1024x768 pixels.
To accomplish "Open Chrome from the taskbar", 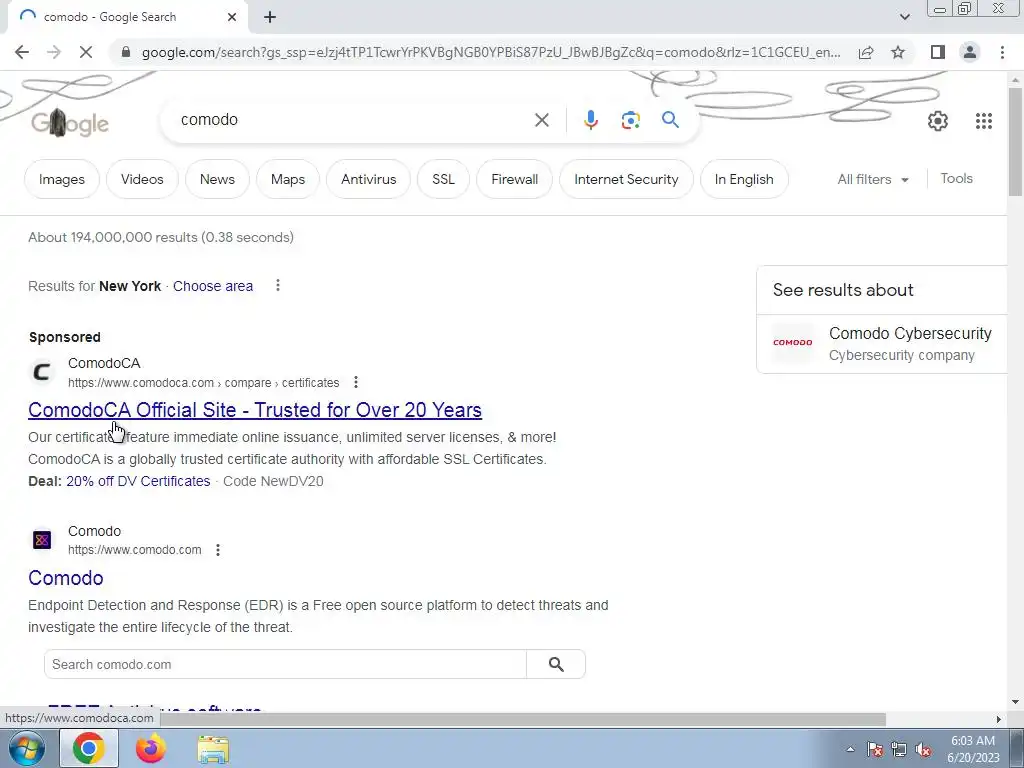I will click(x=89, y=748).
